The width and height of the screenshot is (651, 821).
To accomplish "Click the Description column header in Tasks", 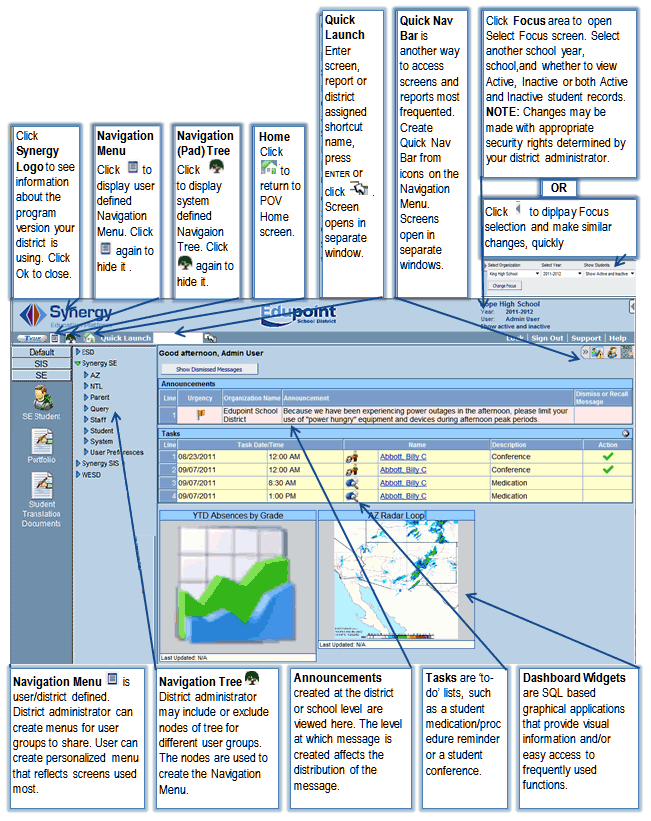I will [536, 445].
